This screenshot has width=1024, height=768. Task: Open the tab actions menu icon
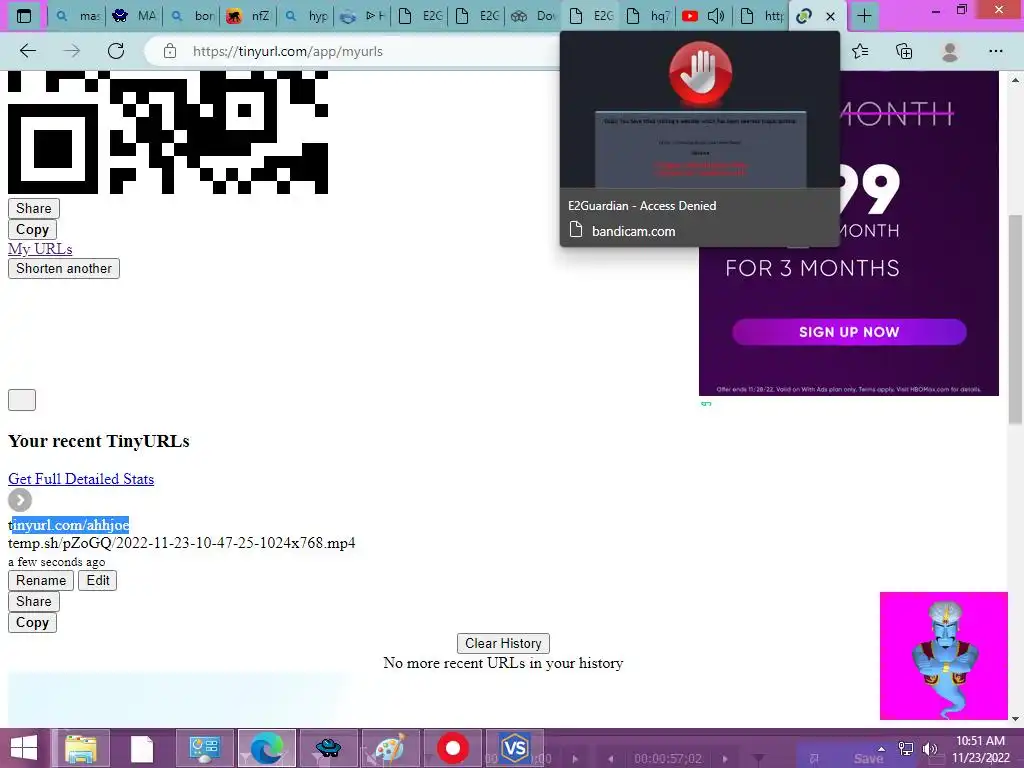(x=24, y=16)
